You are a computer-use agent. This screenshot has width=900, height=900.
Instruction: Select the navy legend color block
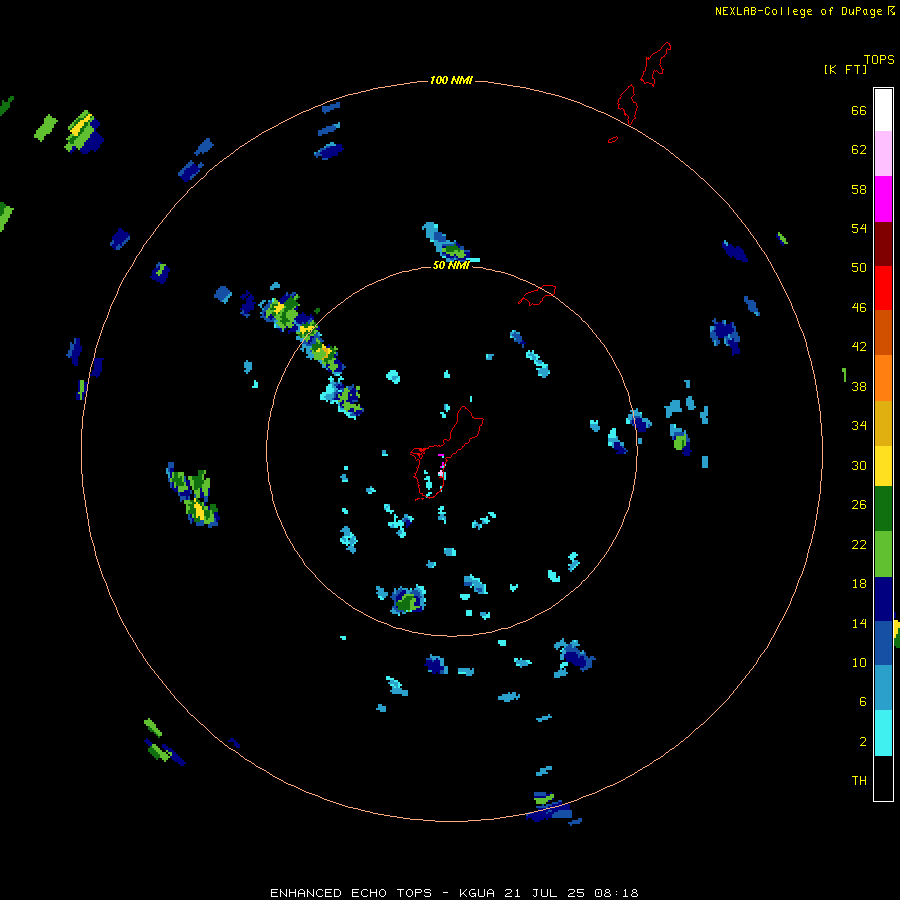tap(883, 599)
